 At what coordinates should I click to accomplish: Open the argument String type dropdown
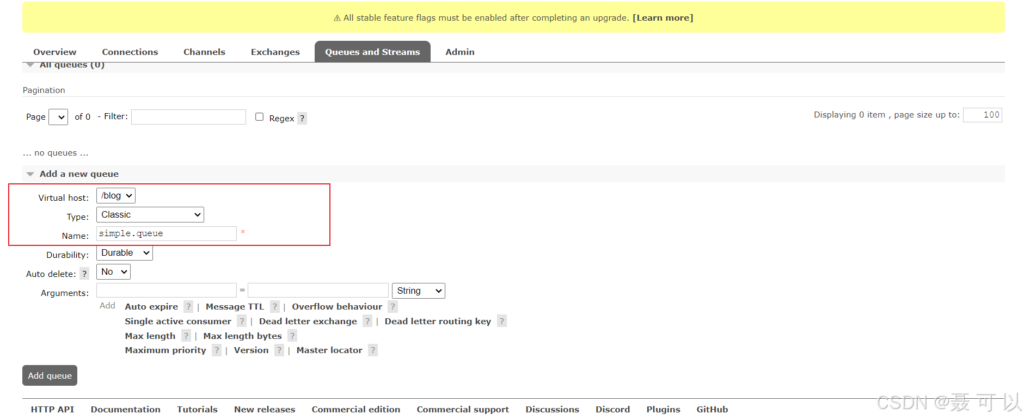[418, 291]
